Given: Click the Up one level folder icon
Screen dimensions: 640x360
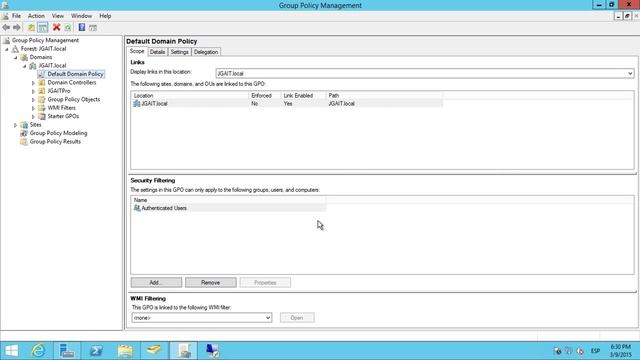Looking at the screenshot, I should point(31,27).
